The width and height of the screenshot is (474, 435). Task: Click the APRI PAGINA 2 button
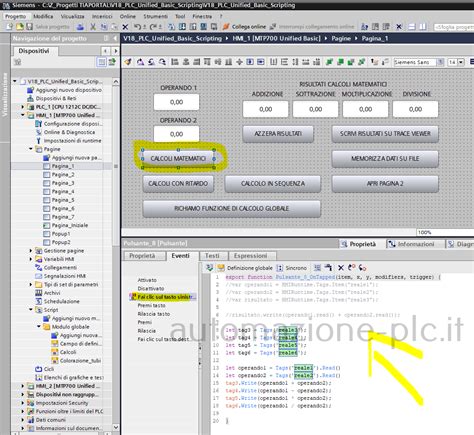385,184
